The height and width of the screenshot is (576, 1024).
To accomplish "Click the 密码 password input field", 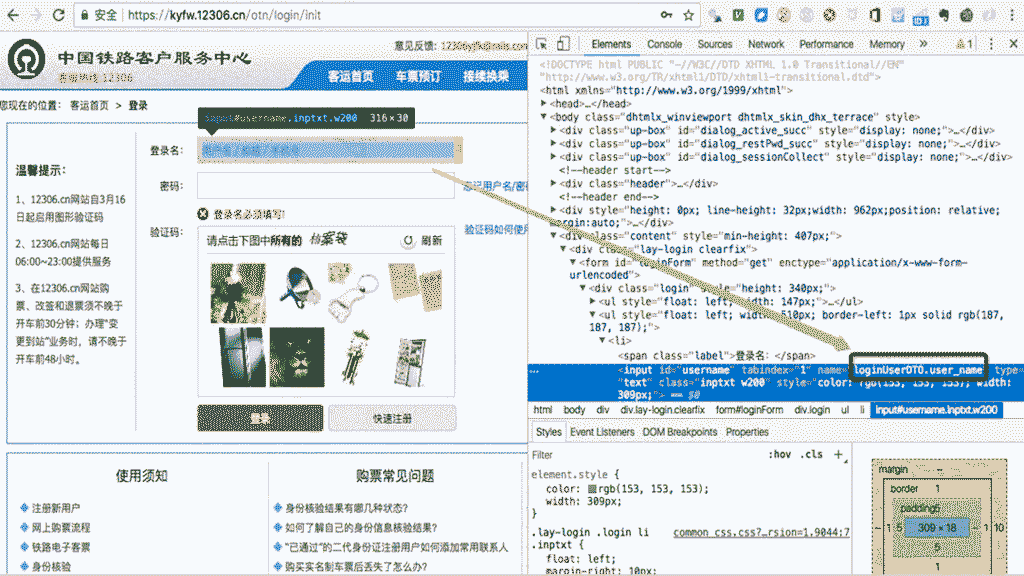I will (327, 185).
